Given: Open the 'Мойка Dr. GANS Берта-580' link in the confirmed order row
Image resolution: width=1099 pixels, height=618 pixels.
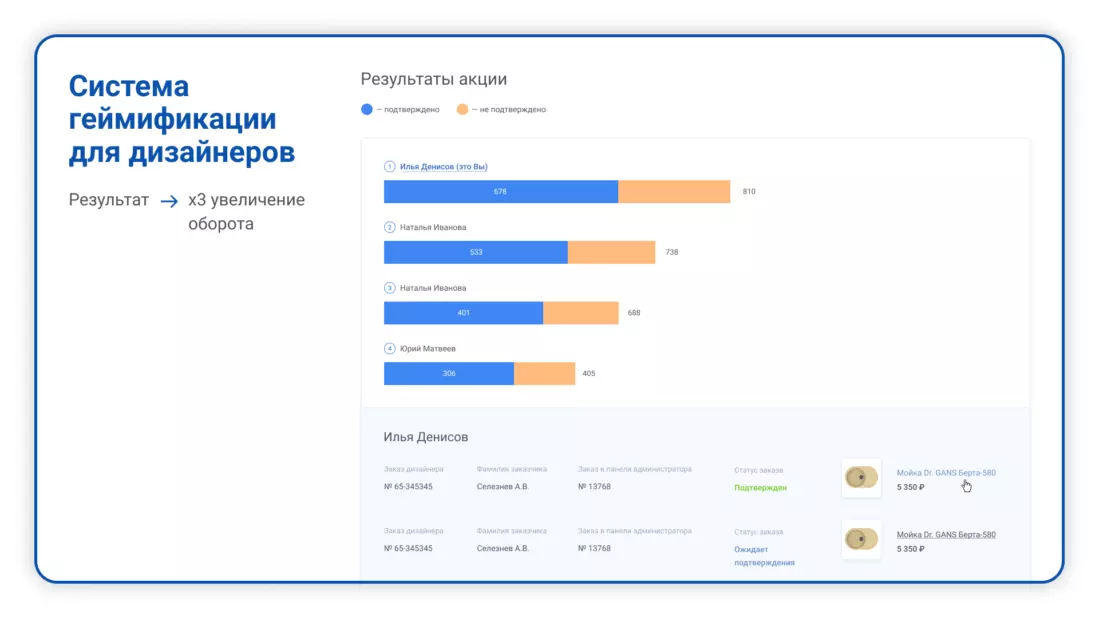Looking at the screenshot, I should 946,473.
